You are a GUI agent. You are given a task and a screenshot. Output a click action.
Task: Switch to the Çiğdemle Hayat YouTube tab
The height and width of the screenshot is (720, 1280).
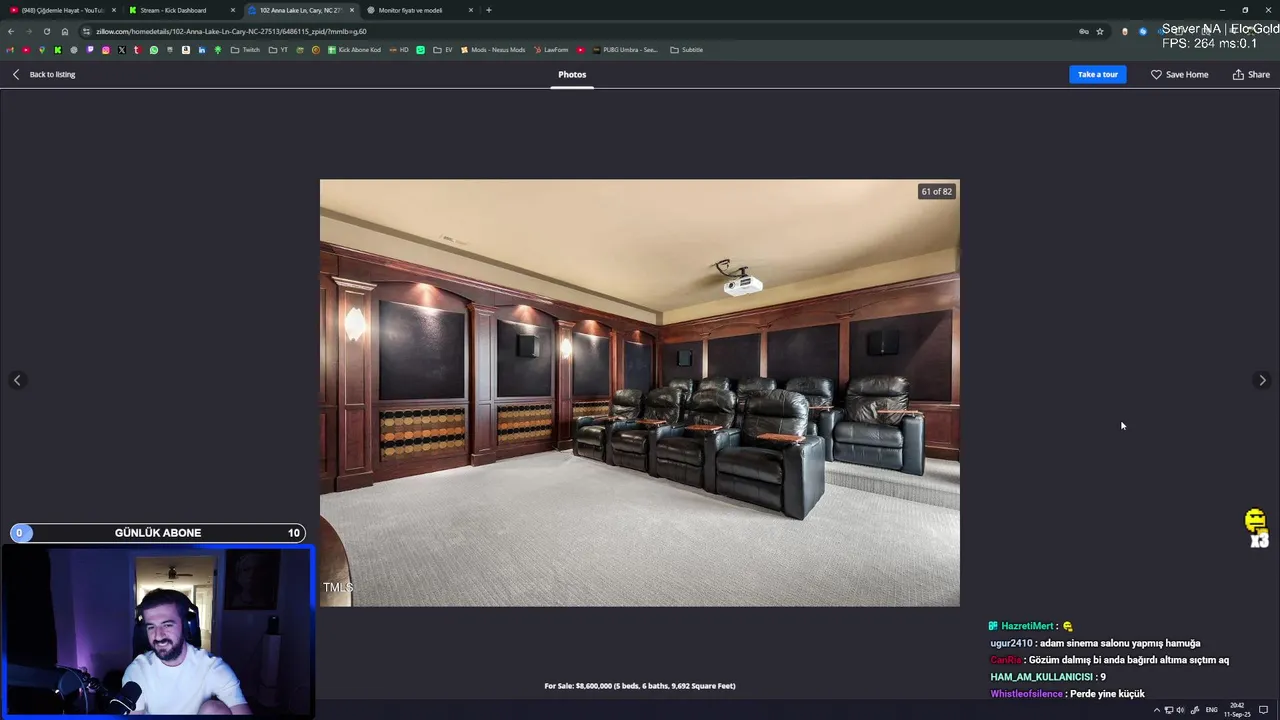(x=62, y=10)
